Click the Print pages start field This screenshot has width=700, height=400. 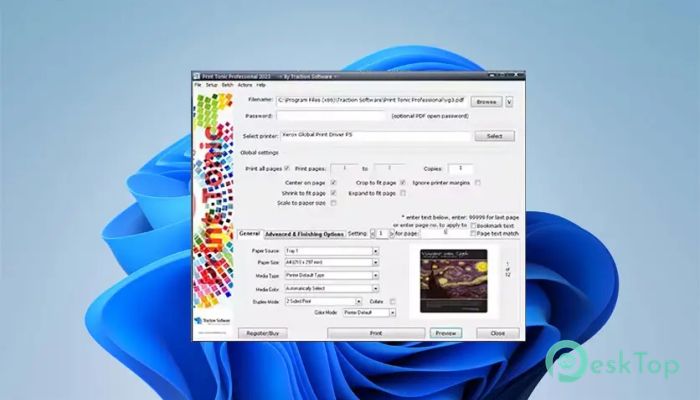[x=344, y=169]
